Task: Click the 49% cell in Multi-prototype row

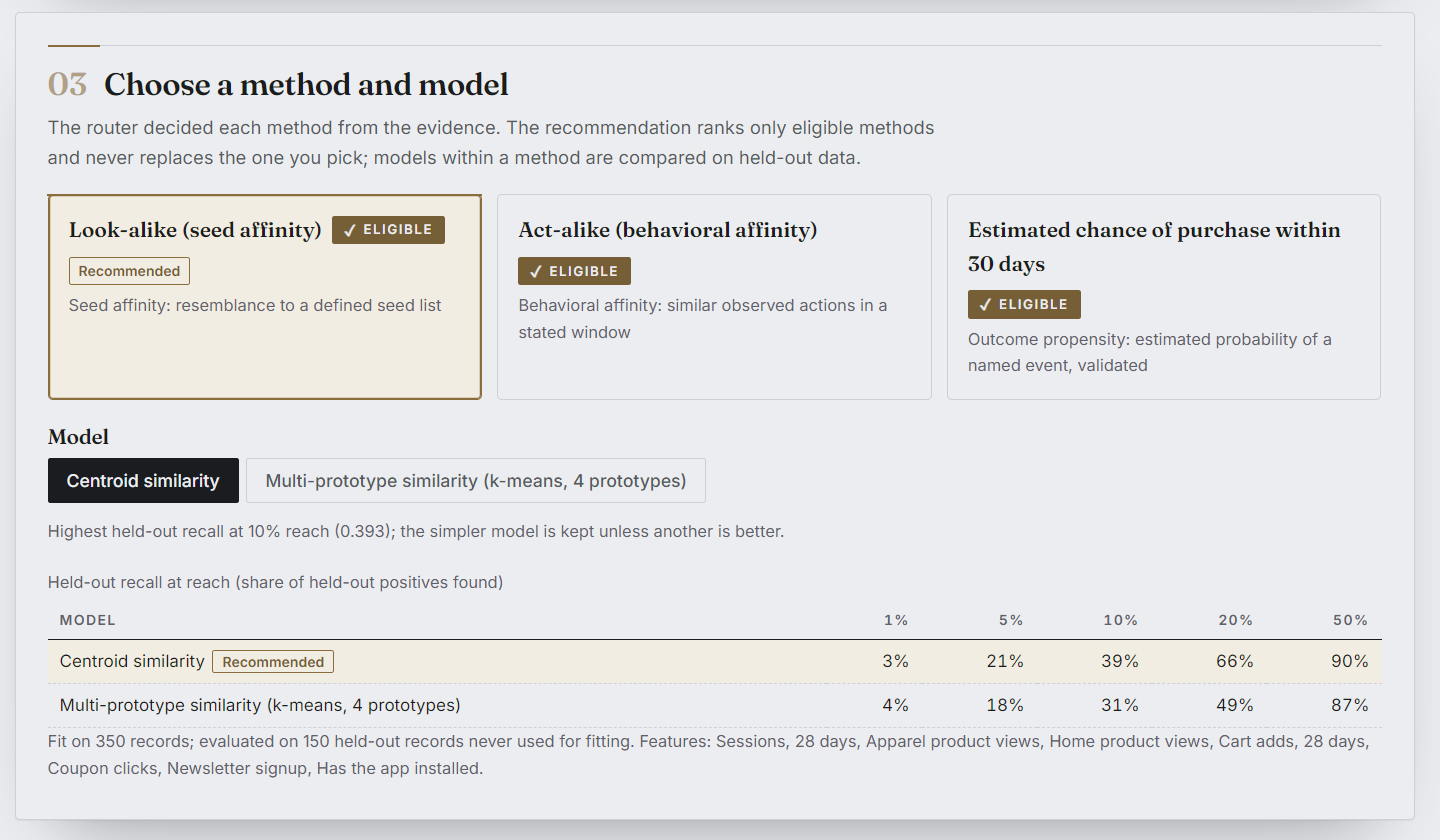Action: click(1236, 705)
